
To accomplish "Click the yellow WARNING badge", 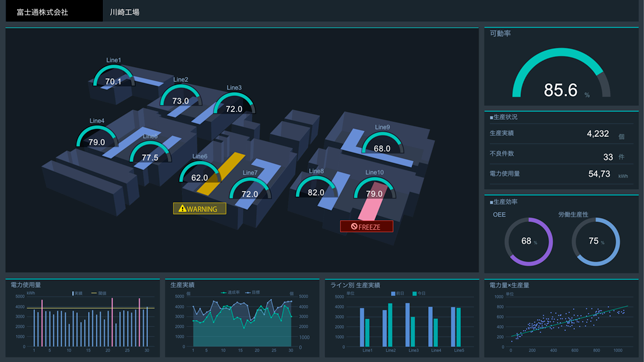I will tap(200, 208).
